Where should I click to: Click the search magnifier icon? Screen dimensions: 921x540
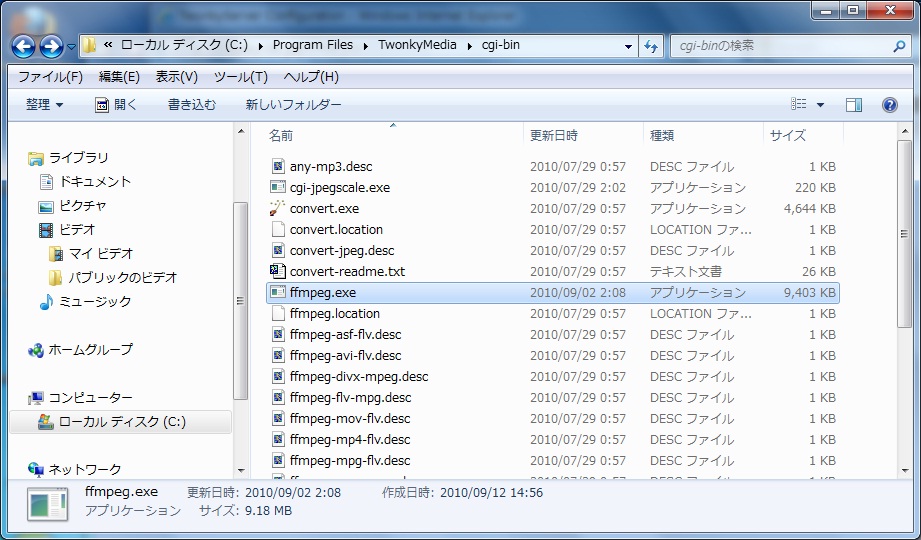(899, 46)
